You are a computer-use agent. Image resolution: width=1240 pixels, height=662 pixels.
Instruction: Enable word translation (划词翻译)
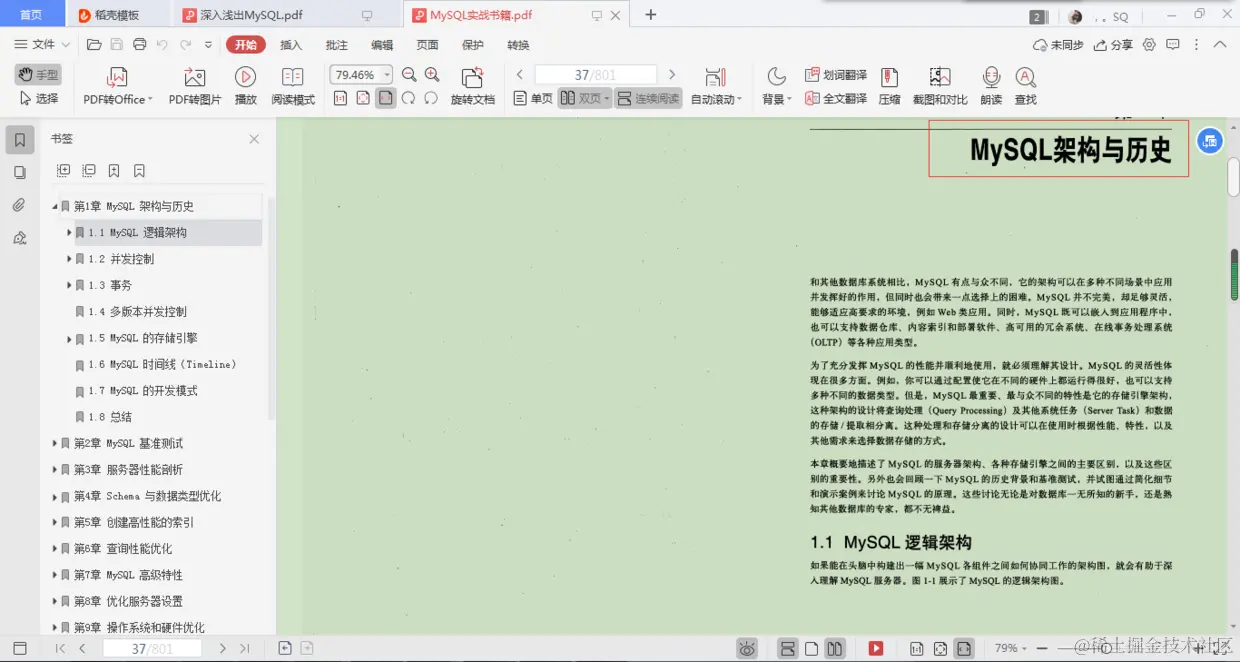(x=836, y=75)
